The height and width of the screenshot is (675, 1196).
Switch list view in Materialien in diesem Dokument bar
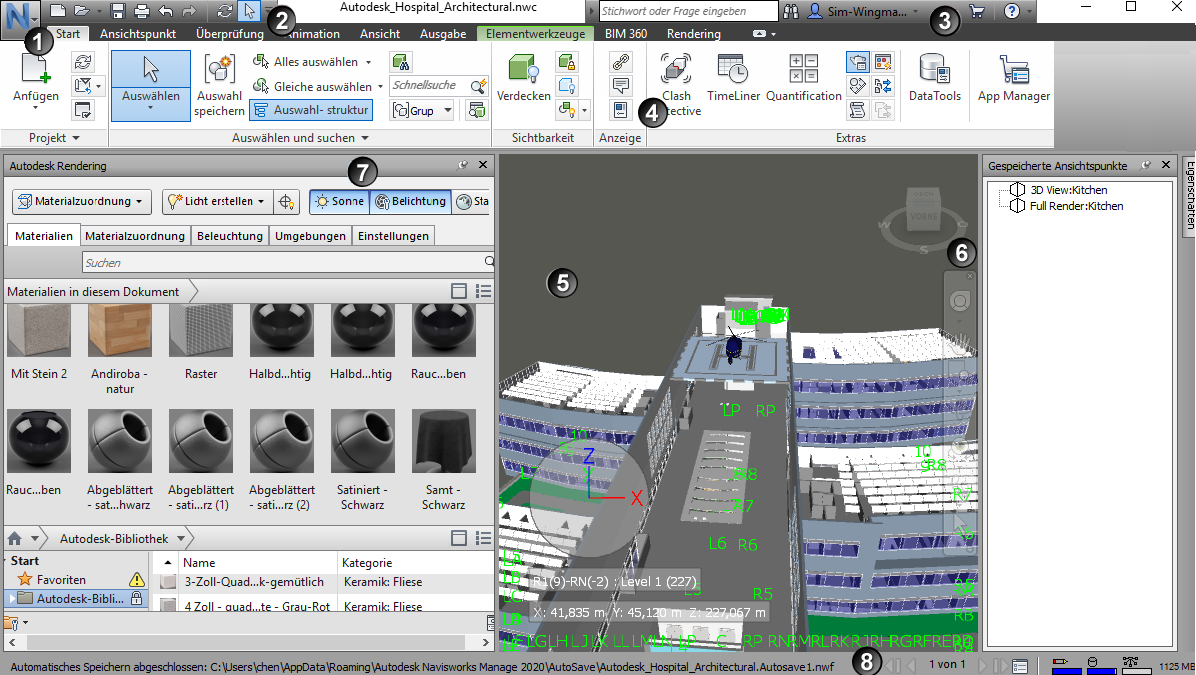click(x=484, y=291)
